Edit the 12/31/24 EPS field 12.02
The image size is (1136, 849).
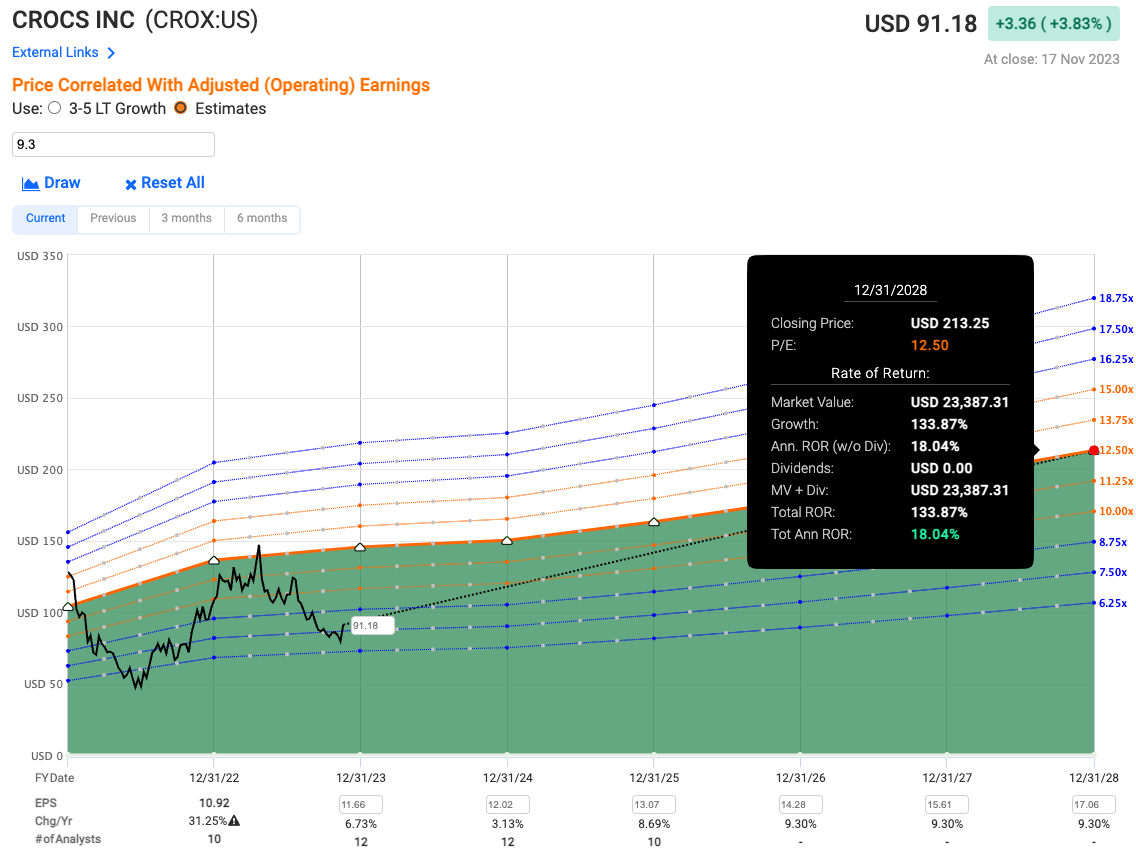click(x=508, y=804)
